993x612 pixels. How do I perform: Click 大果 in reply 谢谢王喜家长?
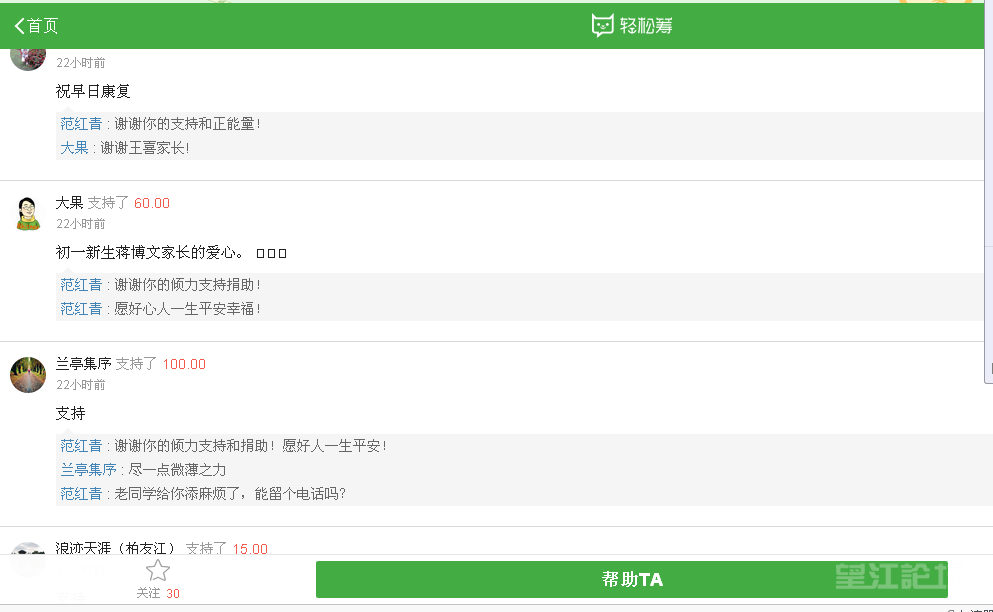[74, 148]
